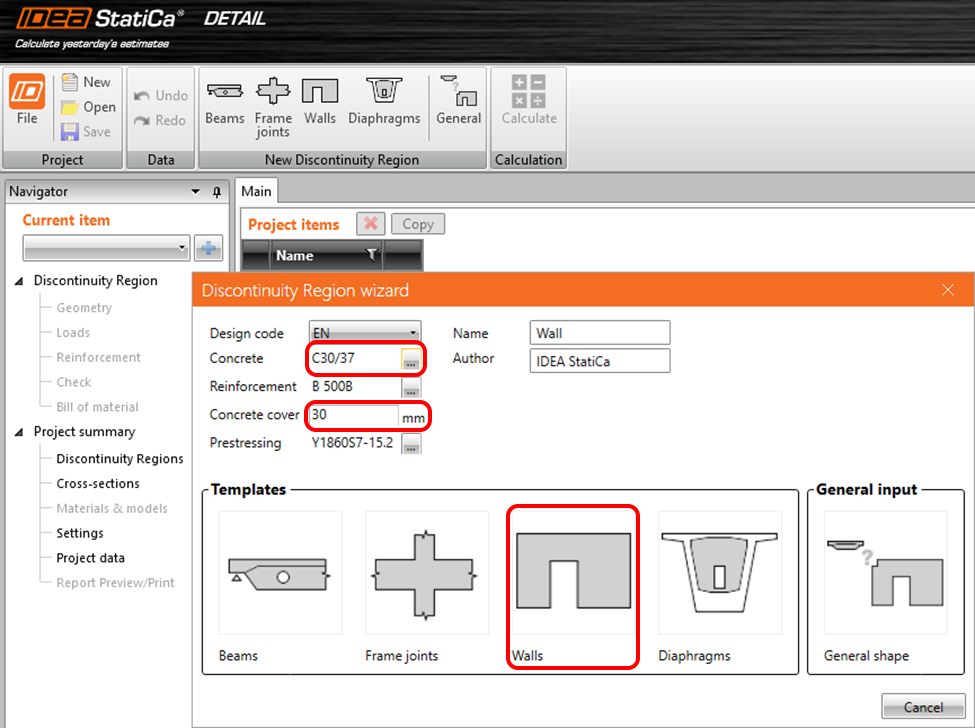Open the Design code dropdown
Screen dimensions: 975x728
364,333
